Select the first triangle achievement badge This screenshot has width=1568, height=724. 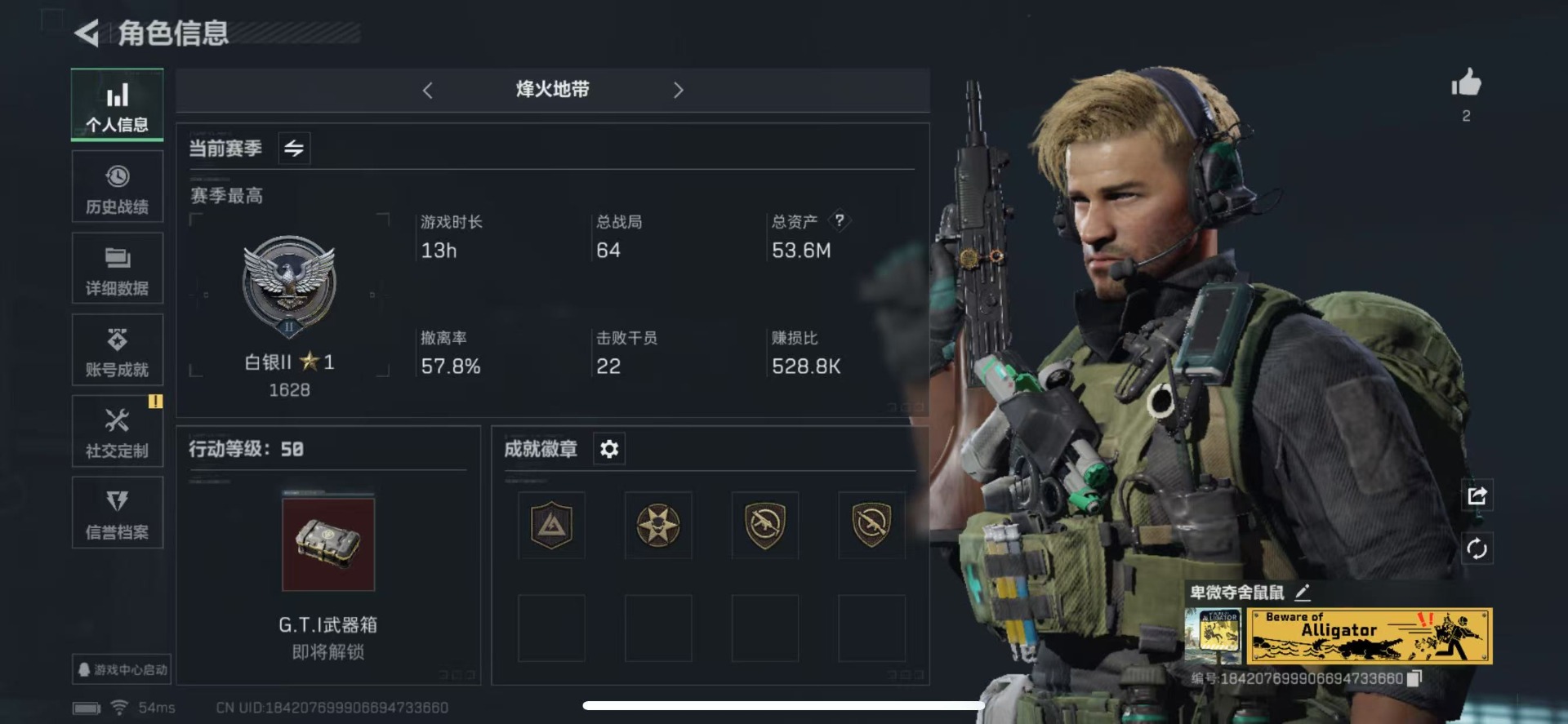(551, 525)
